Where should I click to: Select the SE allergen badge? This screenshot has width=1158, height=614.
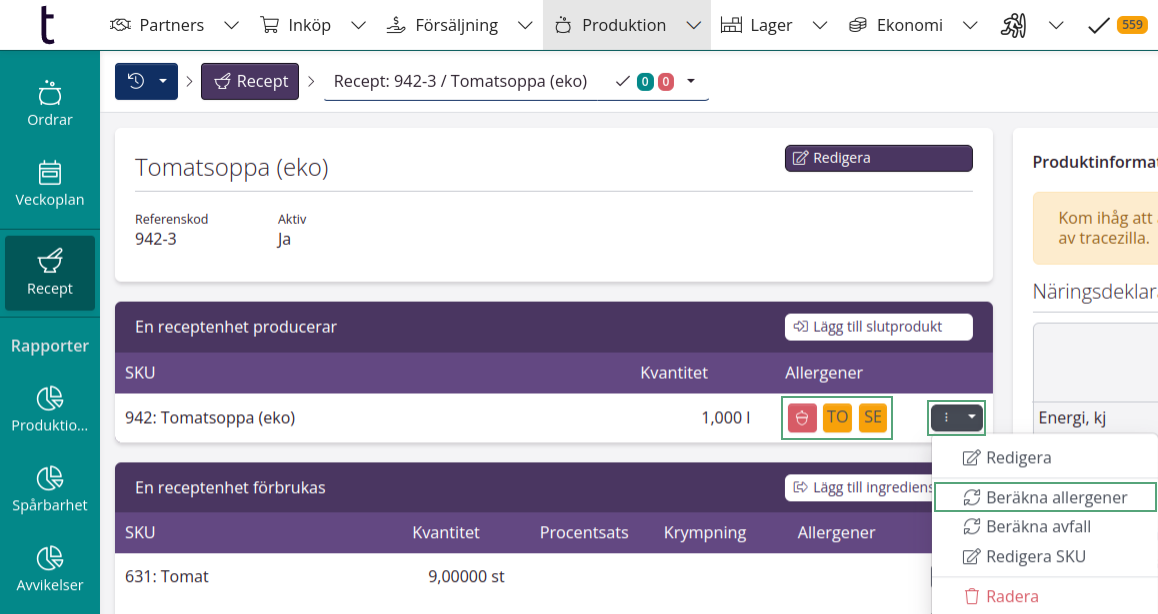[871, 417]
